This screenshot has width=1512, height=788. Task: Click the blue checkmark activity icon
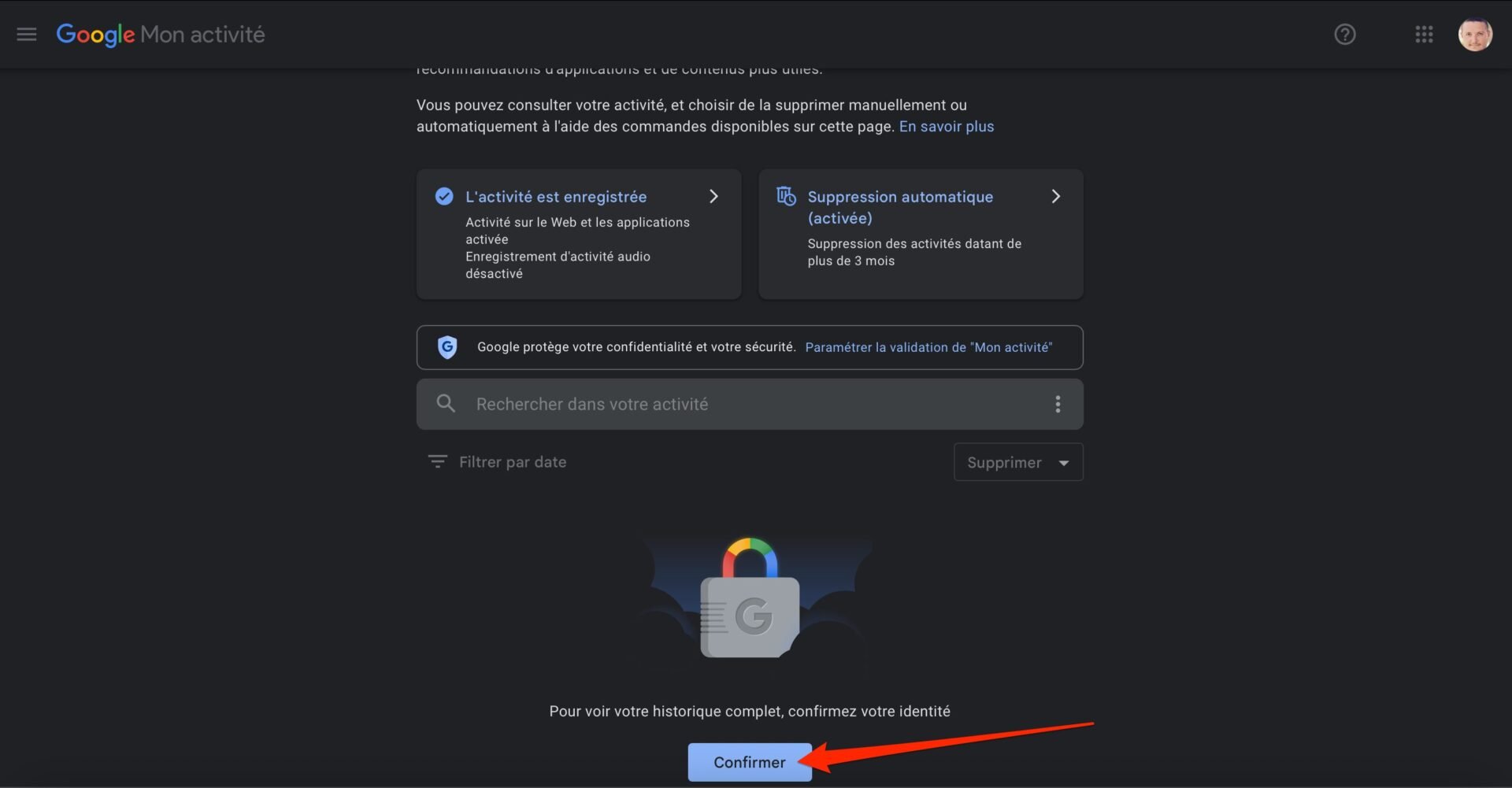(x=444, y=196)
